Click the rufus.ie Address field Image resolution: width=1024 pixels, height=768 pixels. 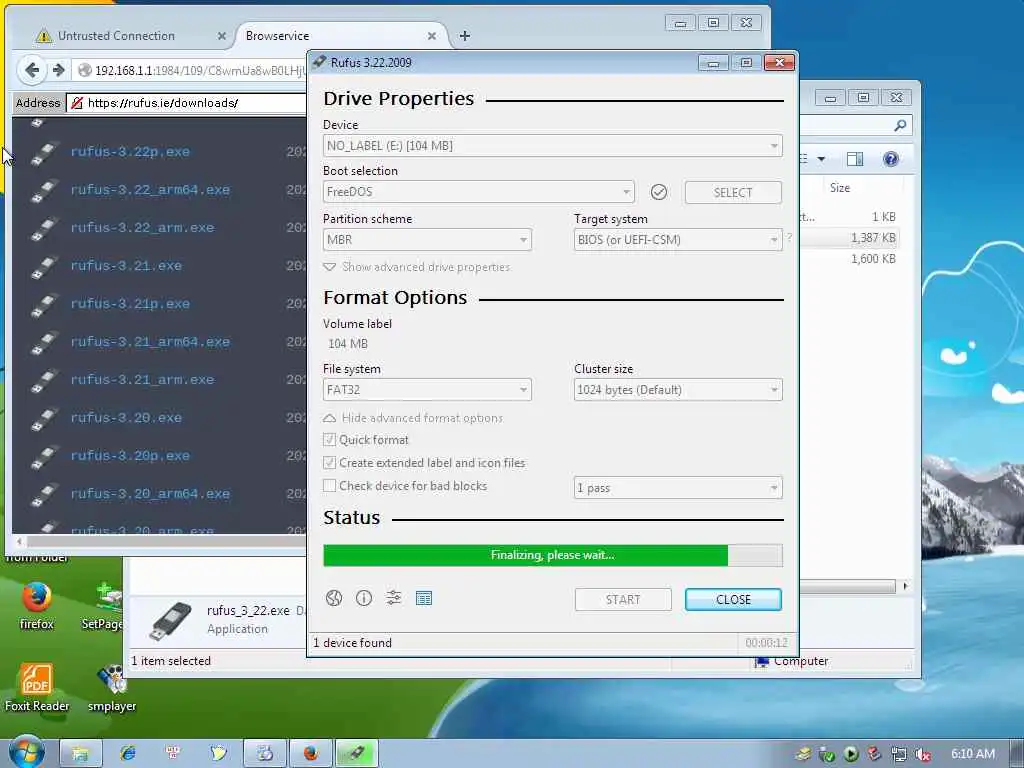point(186,103)
